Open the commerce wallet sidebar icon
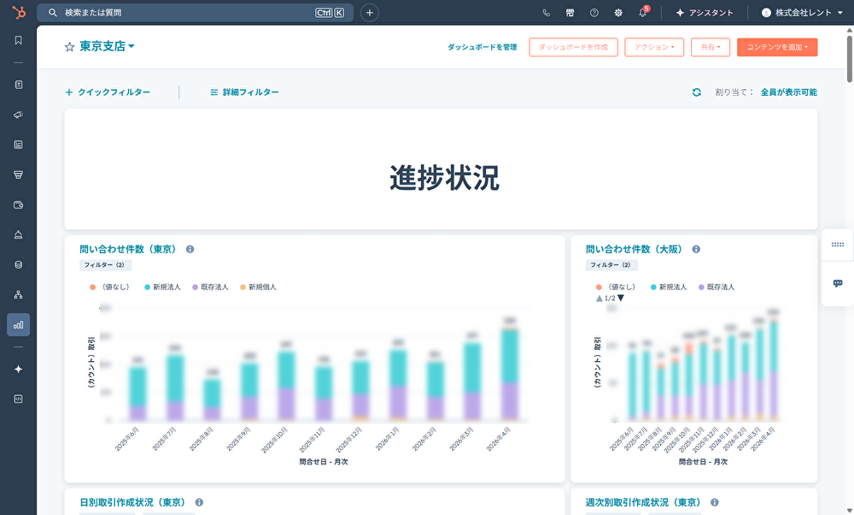Image resolution: width=854 pixels, height=515 pixels. pyautogui.click(x=19, y=205)
